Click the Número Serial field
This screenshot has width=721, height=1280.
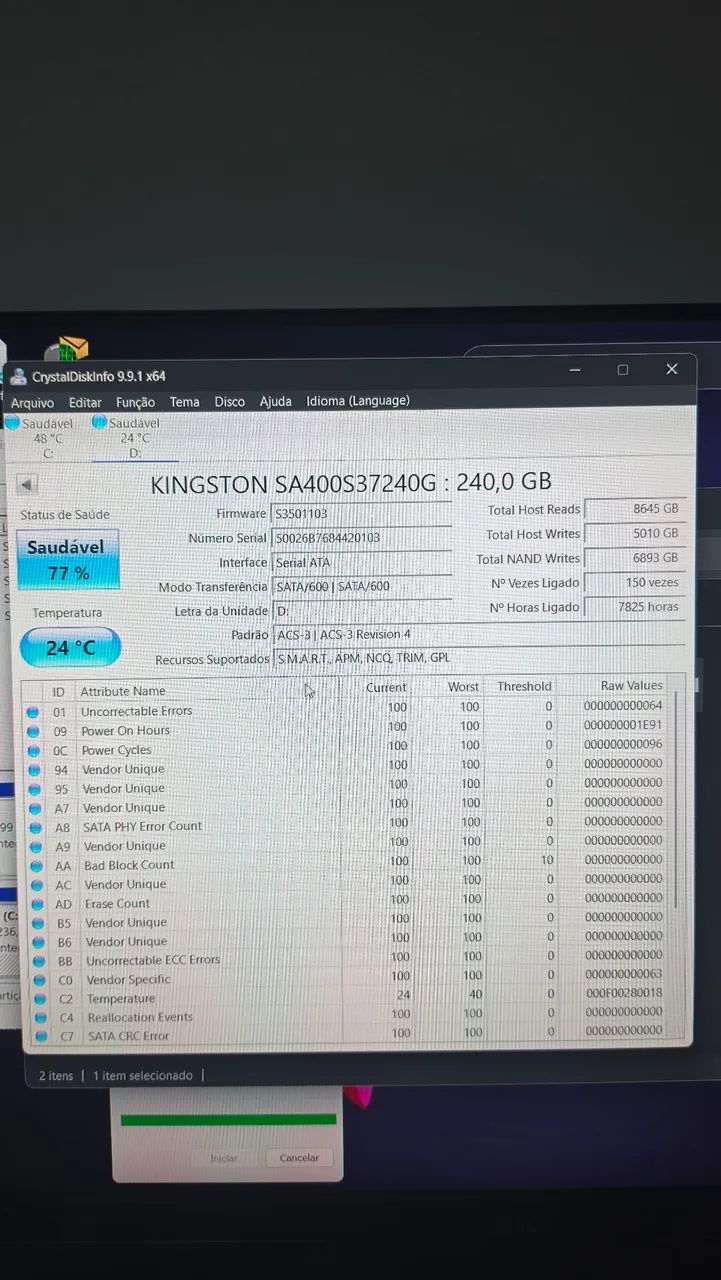tap(362, 538)
